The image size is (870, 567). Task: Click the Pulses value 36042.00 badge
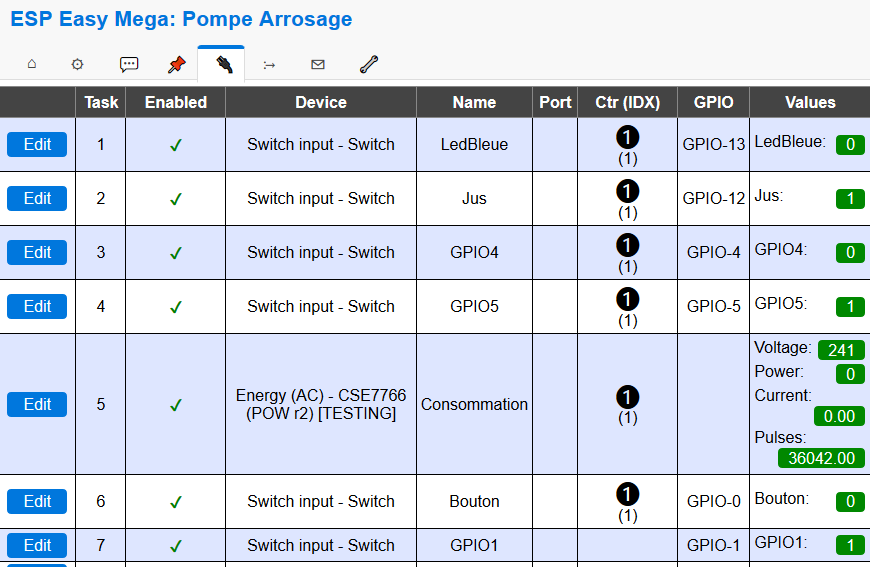click(x=821, y=458)
